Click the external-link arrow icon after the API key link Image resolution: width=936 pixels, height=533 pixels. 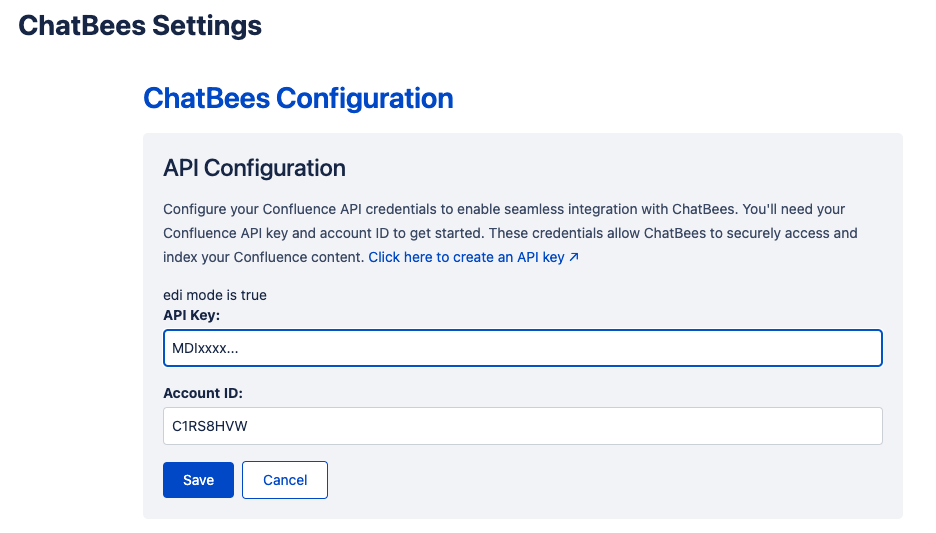tap(574, 258)
